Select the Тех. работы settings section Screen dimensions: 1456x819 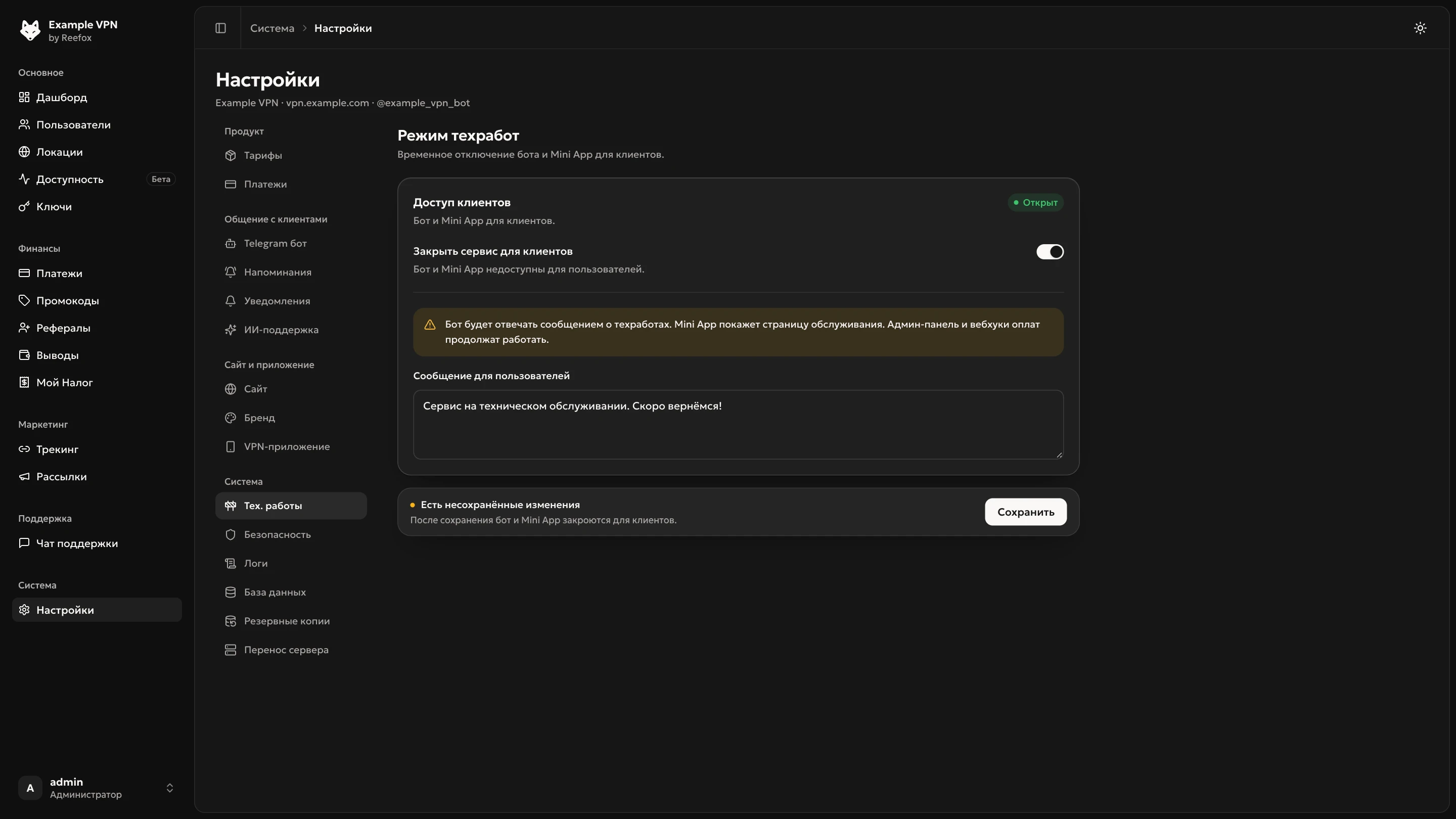pyautogui.click(x=291, y=506)
